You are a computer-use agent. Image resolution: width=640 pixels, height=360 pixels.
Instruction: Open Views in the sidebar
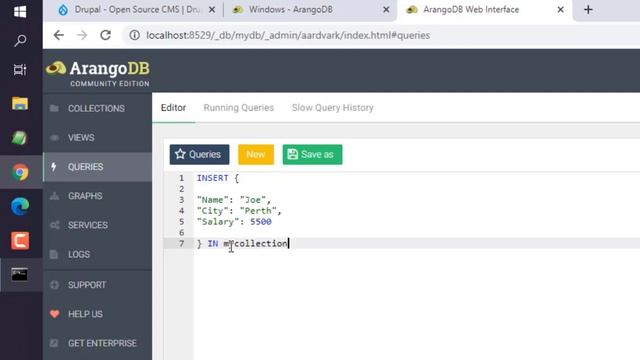(97, 138)
